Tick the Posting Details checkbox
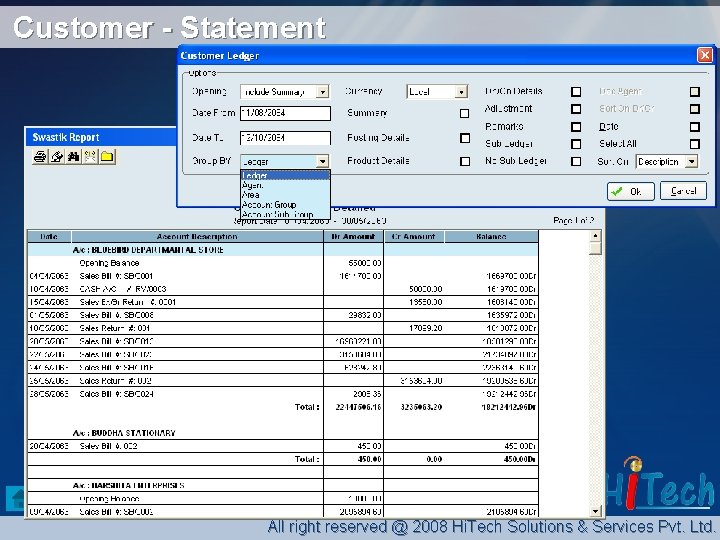 (465, 138)
